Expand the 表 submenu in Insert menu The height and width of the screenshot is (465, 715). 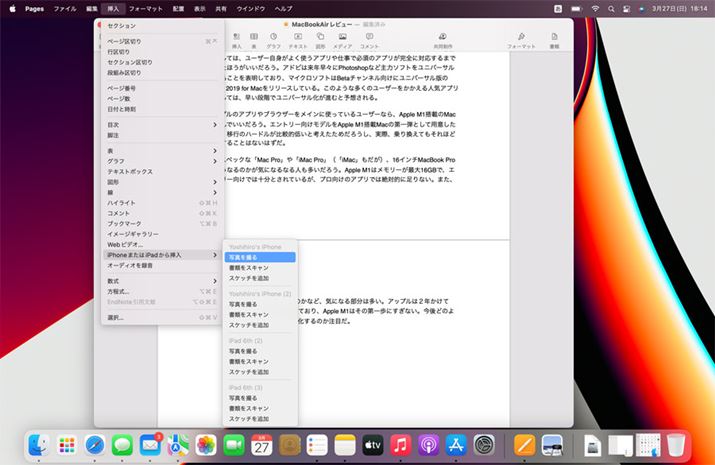tap(161, 150)
